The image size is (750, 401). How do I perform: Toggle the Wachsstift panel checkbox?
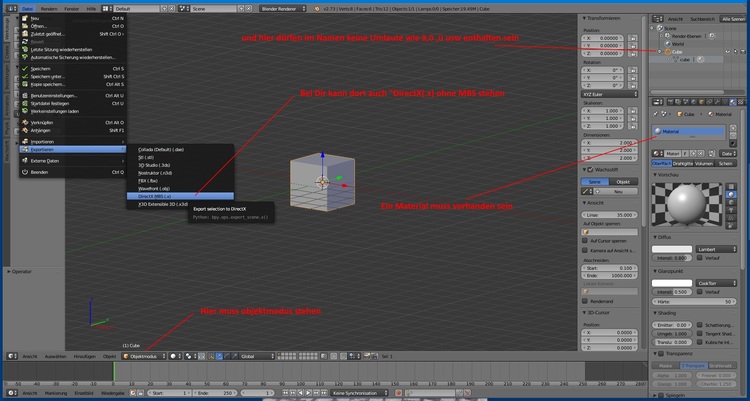(590, 169)
